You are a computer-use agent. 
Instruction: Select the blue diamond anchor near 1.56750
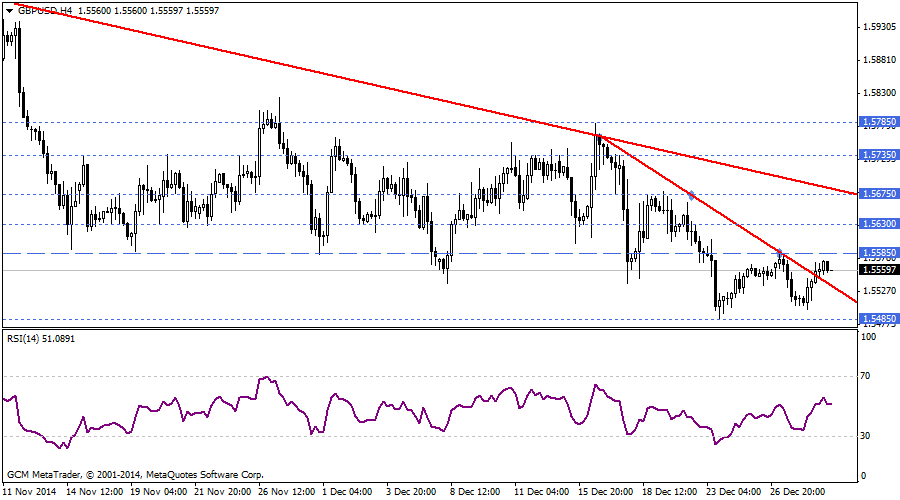(691, 193)
